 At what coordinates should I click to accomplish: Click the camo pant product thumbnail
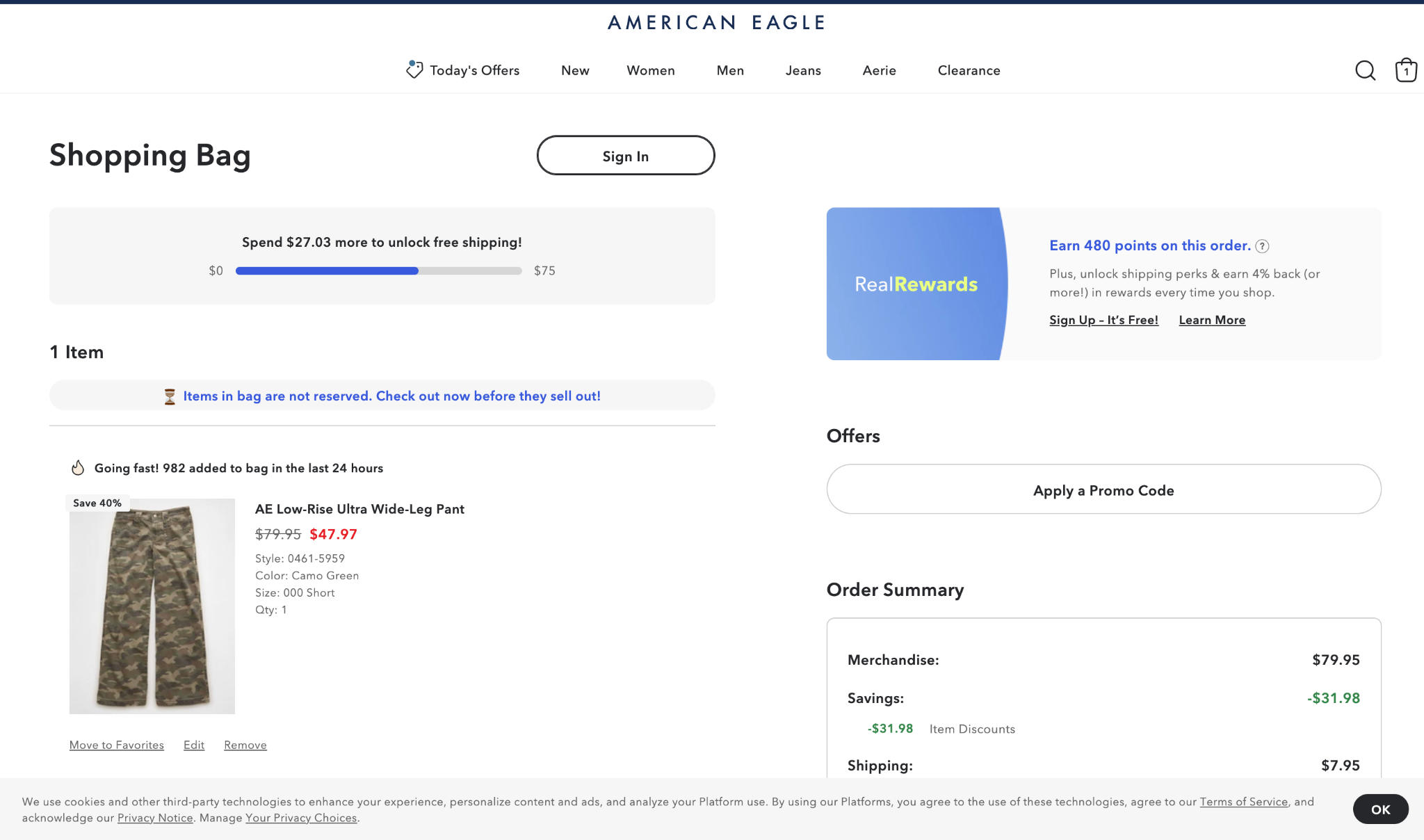tap(152, 606)
